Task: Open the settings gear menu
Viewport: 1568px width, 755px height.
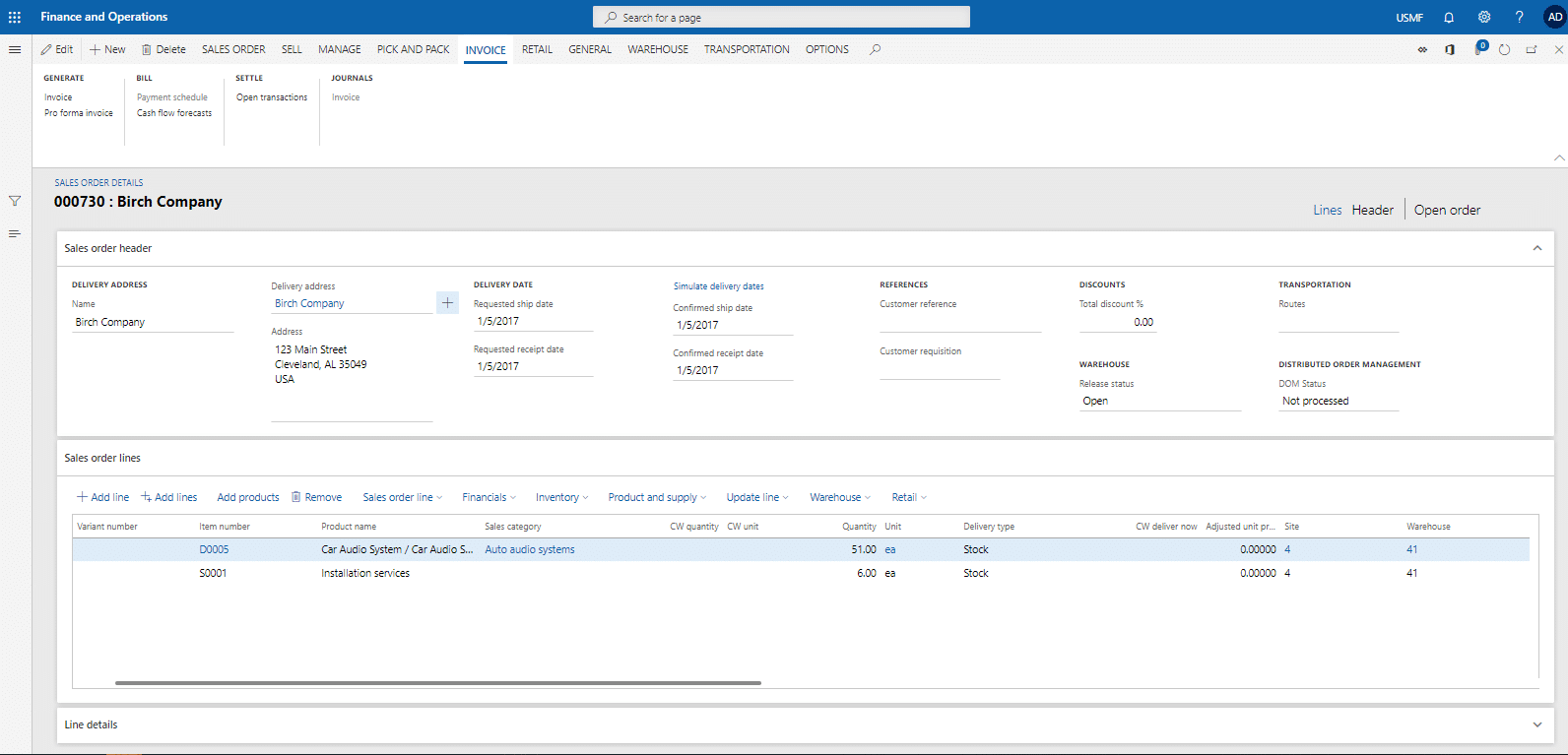Action: [1484, 17]
